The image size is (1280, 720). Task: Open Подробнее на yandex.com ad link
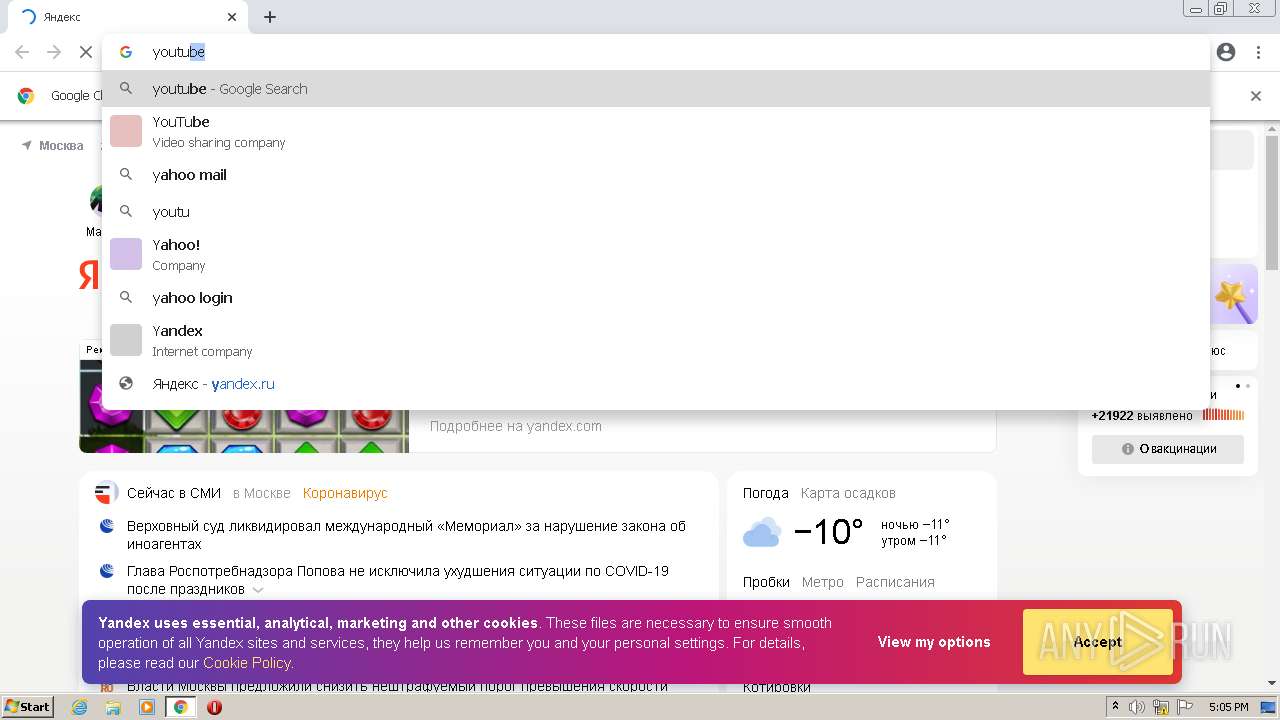(516, 426)
